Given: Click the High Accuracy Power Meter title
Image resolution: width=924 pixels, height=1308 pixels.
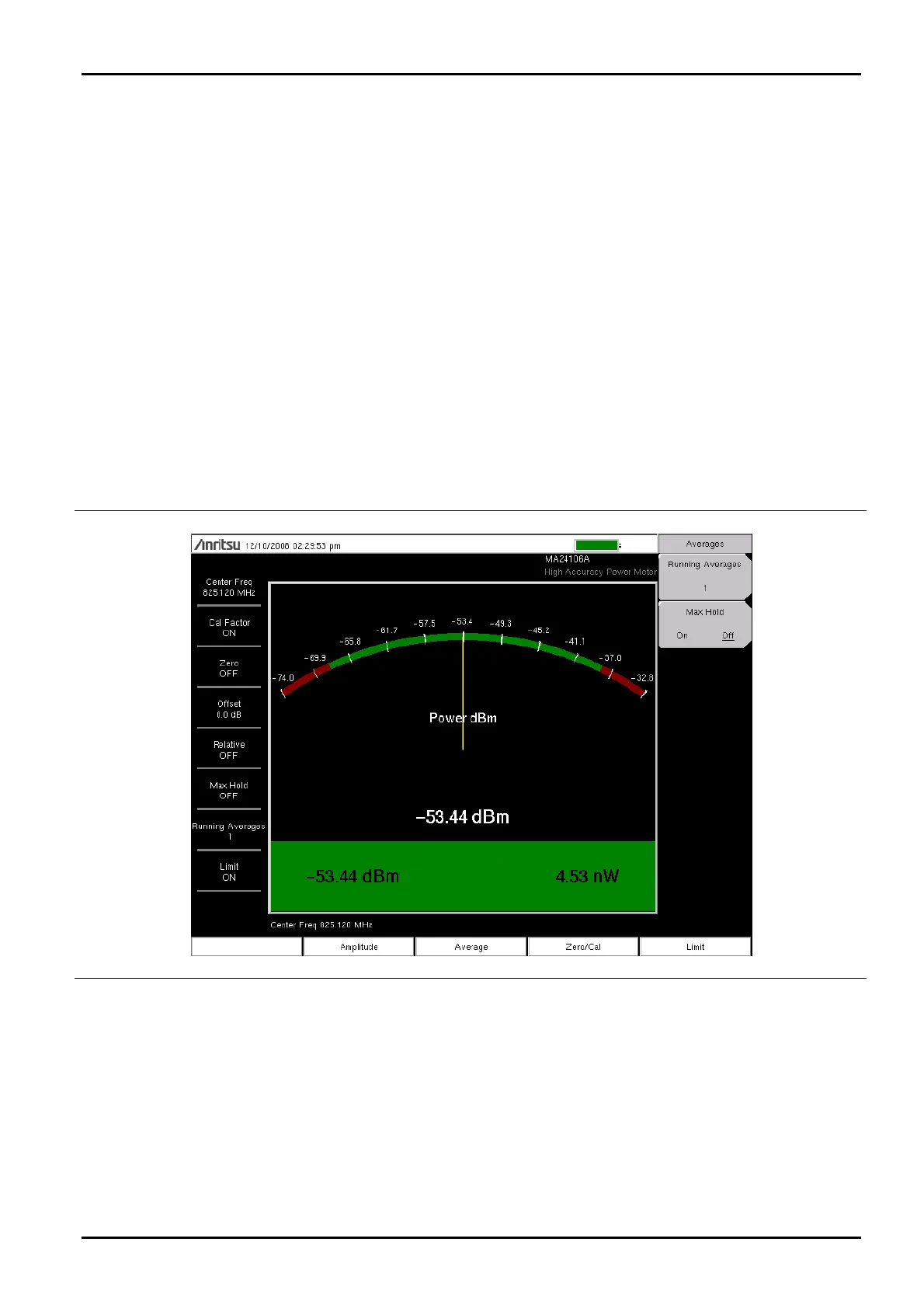Looking at the screenshot, I should 600,572.
